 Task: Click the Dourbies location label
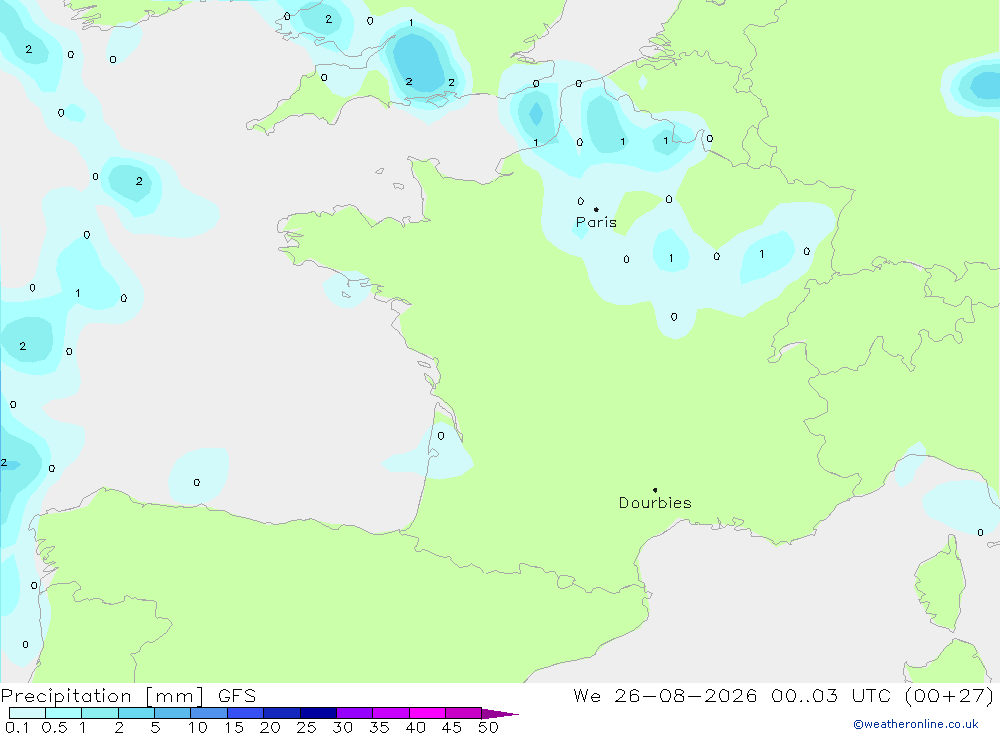[x=655, y=503]
